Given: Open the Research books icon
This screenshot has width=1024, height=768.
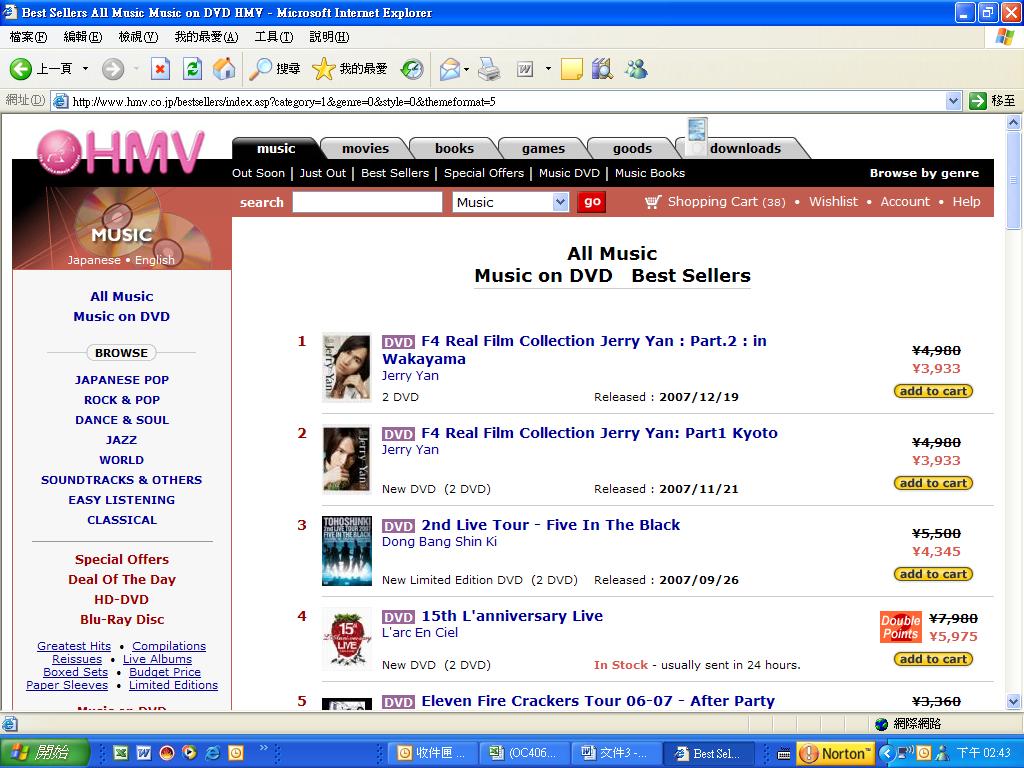Looking at the screenshot, I should [x=602, y=69].
